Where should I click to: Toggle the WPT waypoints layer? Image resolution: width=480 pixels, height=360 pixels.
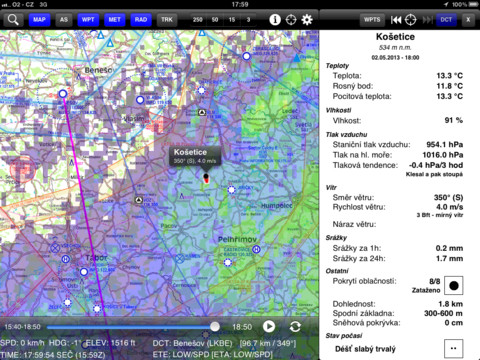(88, 20)
